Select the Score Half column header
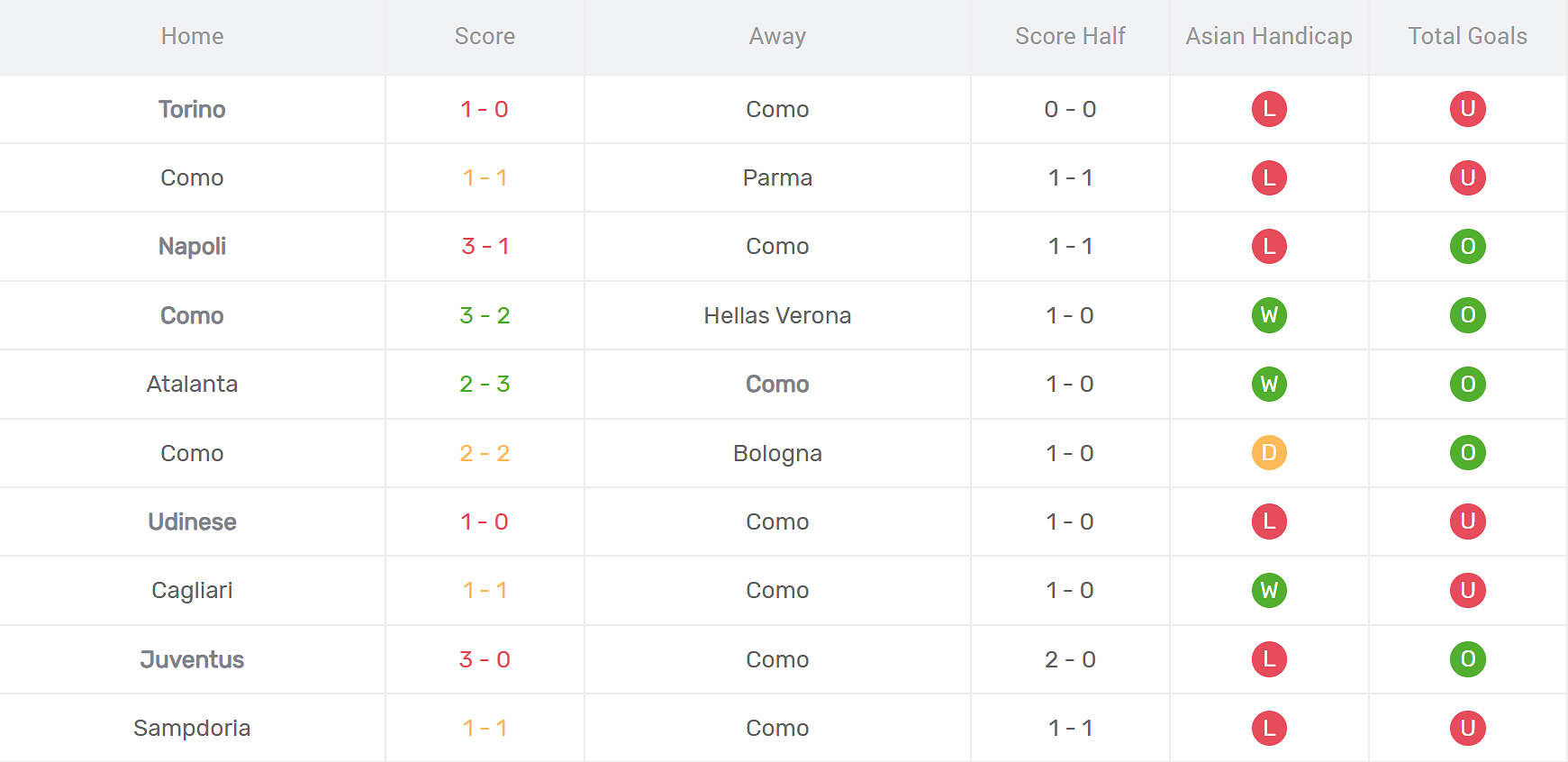 pyautogui.click(x=1070, y=36)
